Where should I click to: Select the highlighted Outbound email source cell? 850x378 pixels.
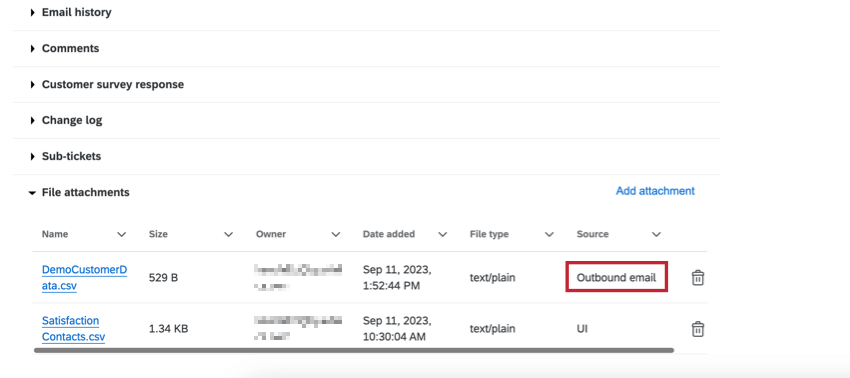point(616,278)
